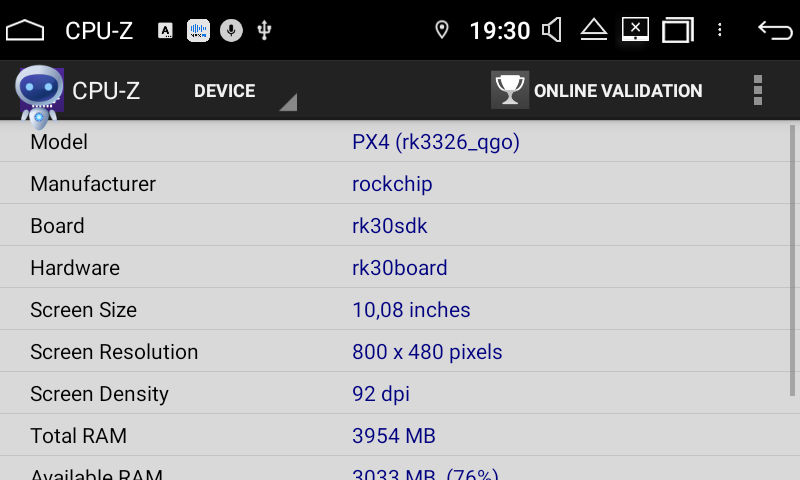Tap the close-screen monitor icon

(x=635, y=30)
